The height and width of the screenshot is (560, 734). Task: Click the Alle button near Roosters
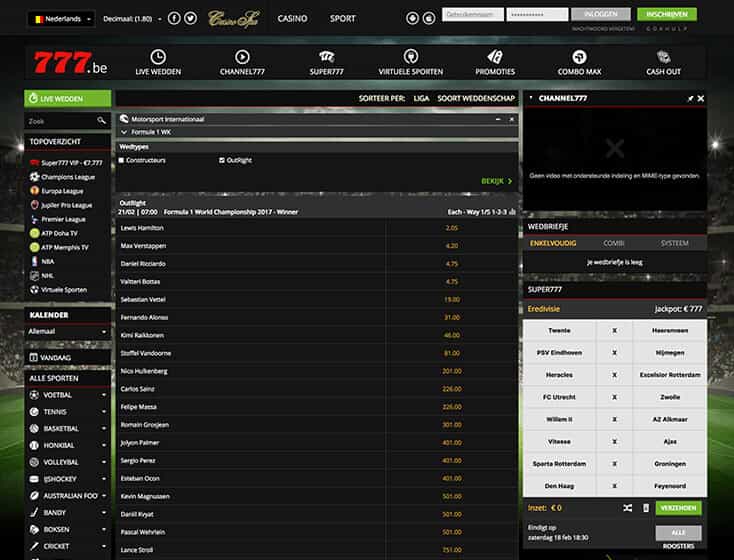click(678, 533)
